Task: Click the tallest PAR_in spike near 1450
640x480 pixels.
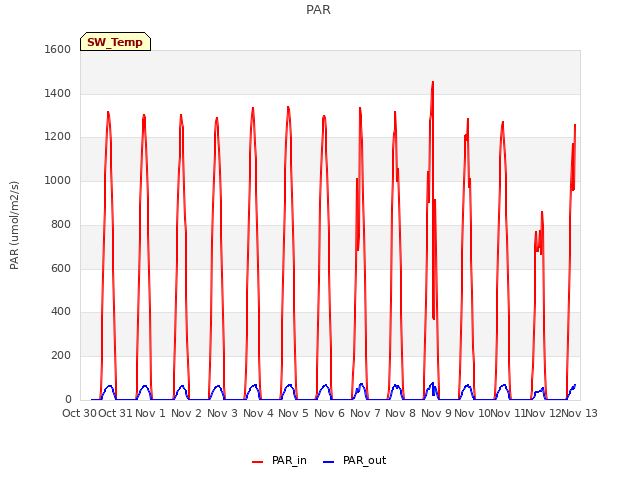Action: pyautogui.click(x=433, y=83)
